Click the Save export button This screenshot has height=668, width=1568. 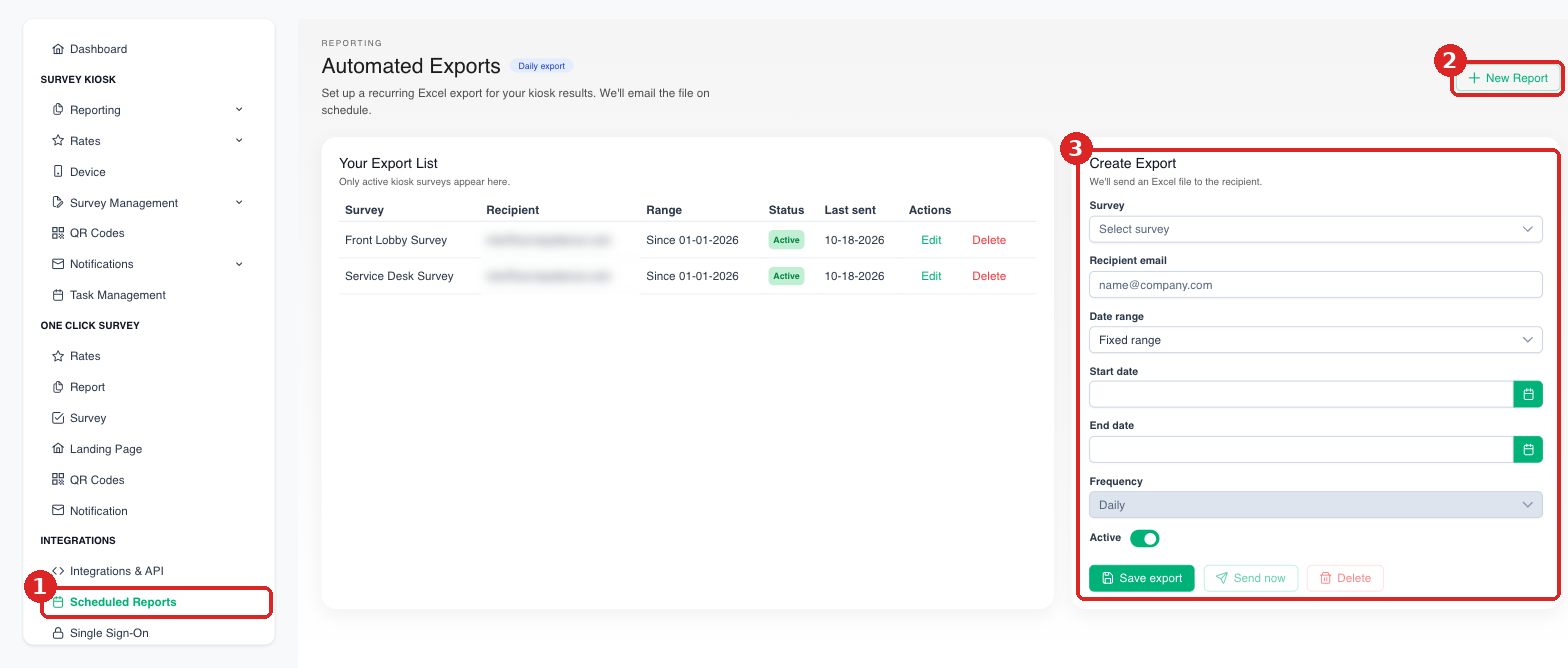point(1141,578)
